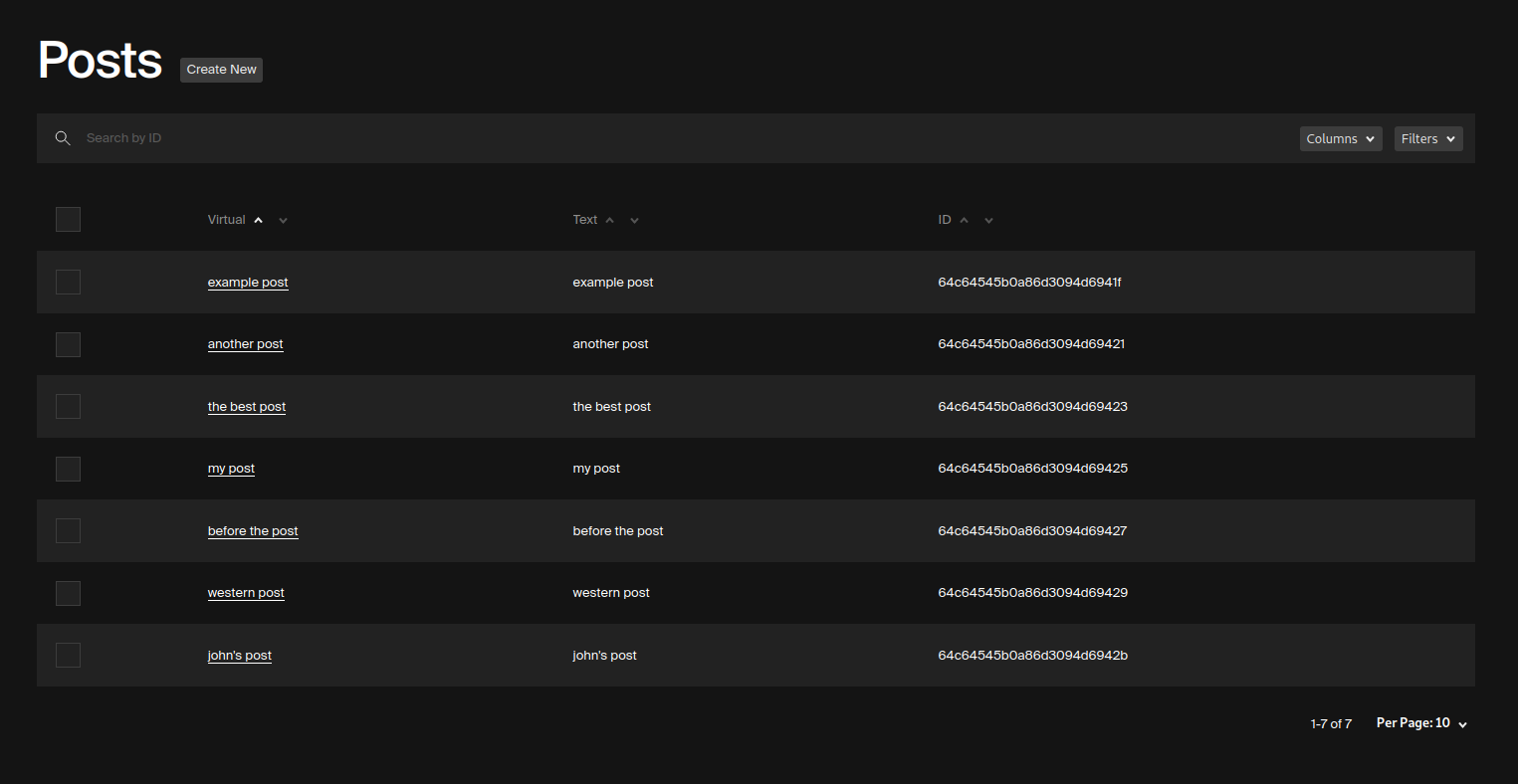Open the western post entry
This screenshot has width=1518, height=784.
pos(246,592)
